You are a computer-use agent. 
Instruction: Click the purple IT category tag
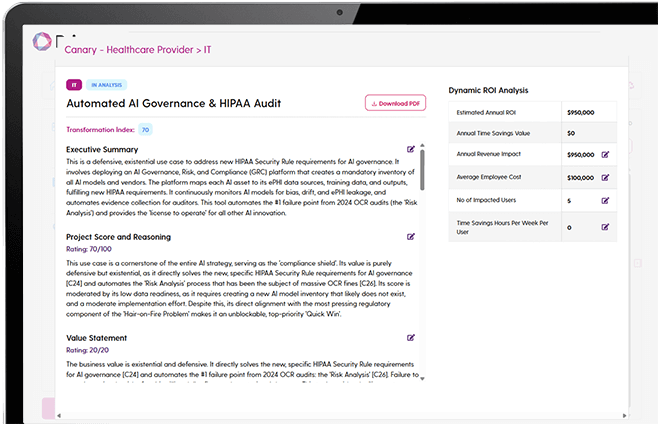pos(73,85)
